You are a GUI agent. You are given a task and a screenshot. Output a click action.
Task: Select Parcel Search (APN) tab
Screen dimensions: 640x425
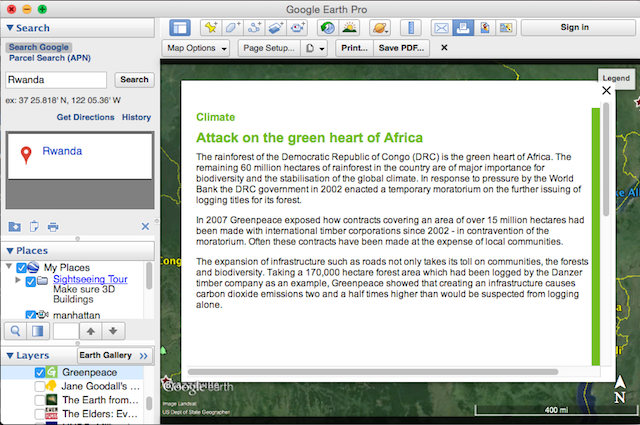click(x=50, y=58)
